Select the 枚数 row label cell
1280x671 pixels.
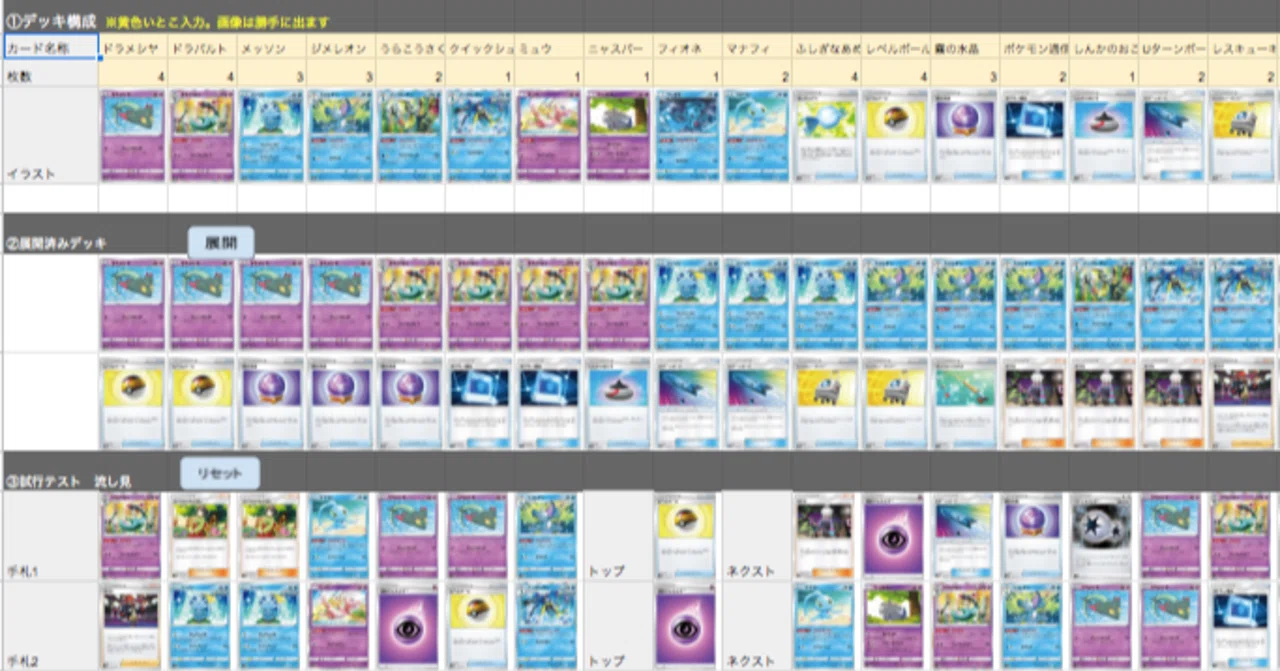pyautogui.click(x=50, y=74)
